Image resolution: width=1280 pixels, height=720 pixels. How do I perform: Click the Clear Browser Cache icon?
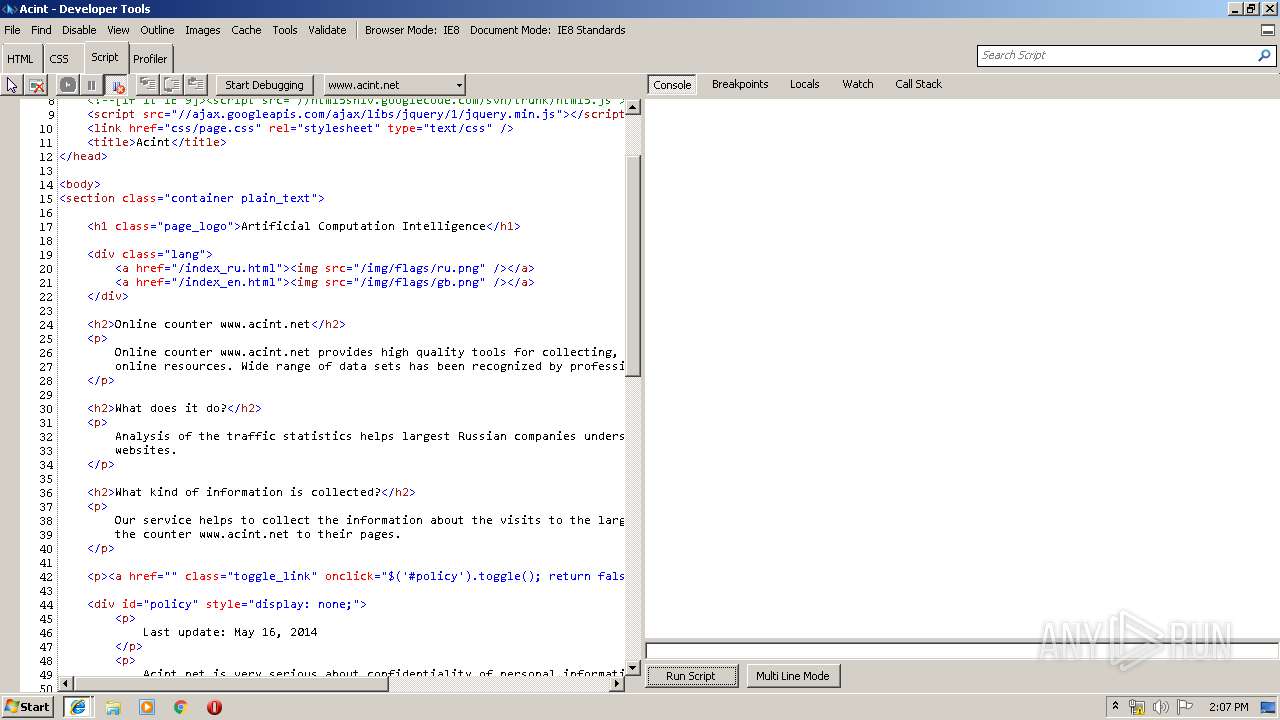coord(36,85)
